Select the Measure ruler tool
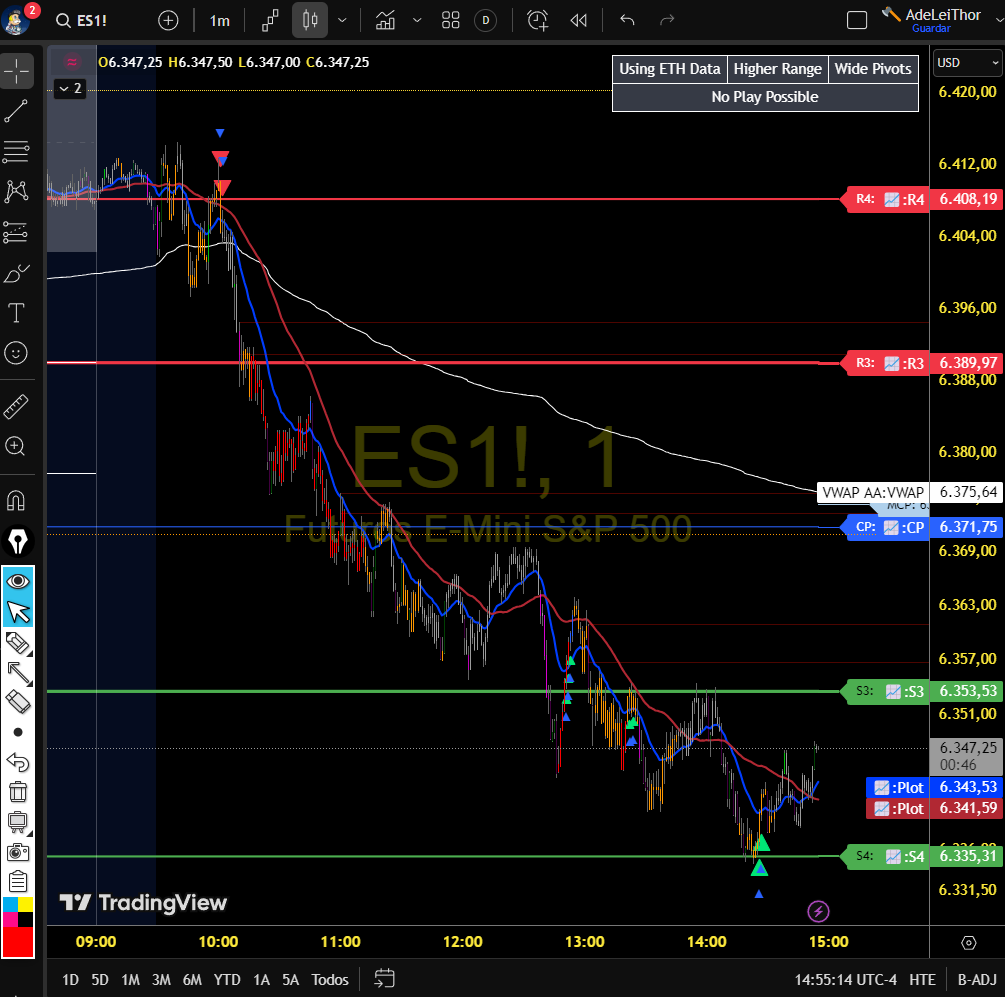This screenshot has width=1005, height=997. click(18, 407)
